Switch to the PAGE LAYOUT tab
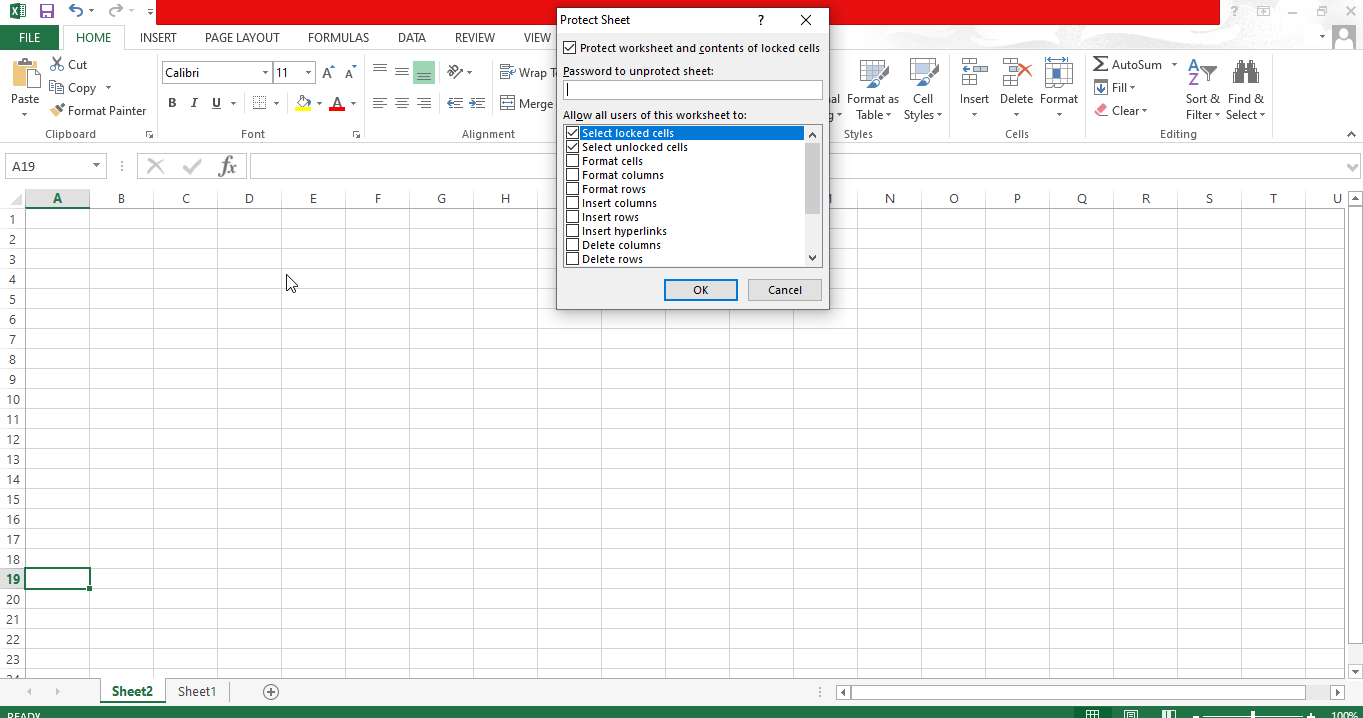This screenshot has width=1363, height=718. [x=242, y=38]
